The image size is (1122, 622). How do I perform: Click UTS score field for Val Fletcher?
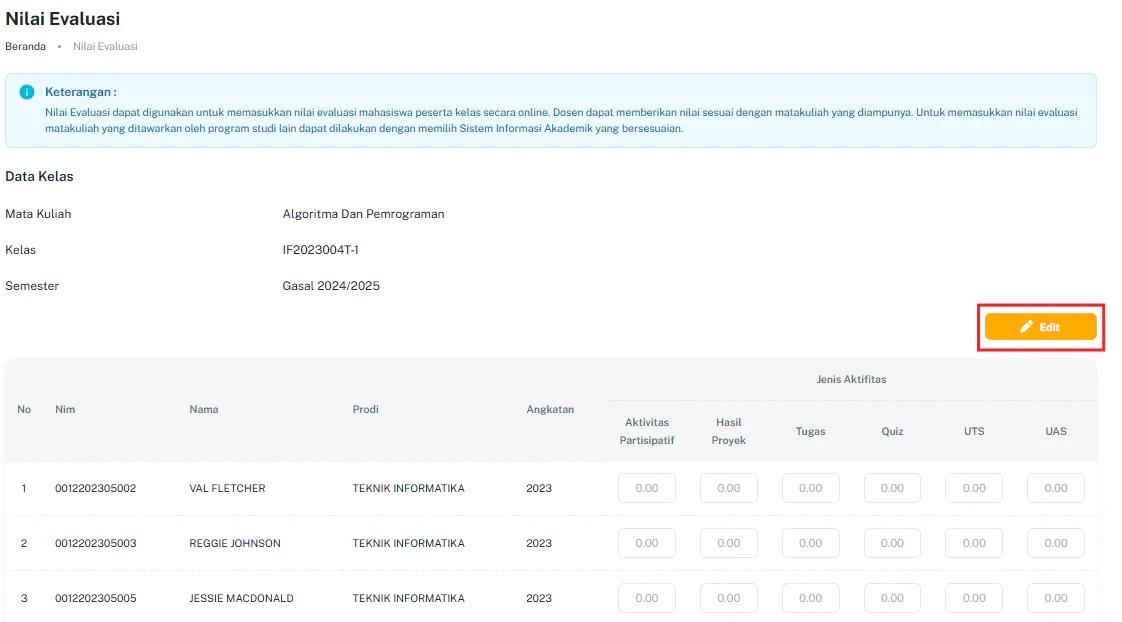coord(974,488)
